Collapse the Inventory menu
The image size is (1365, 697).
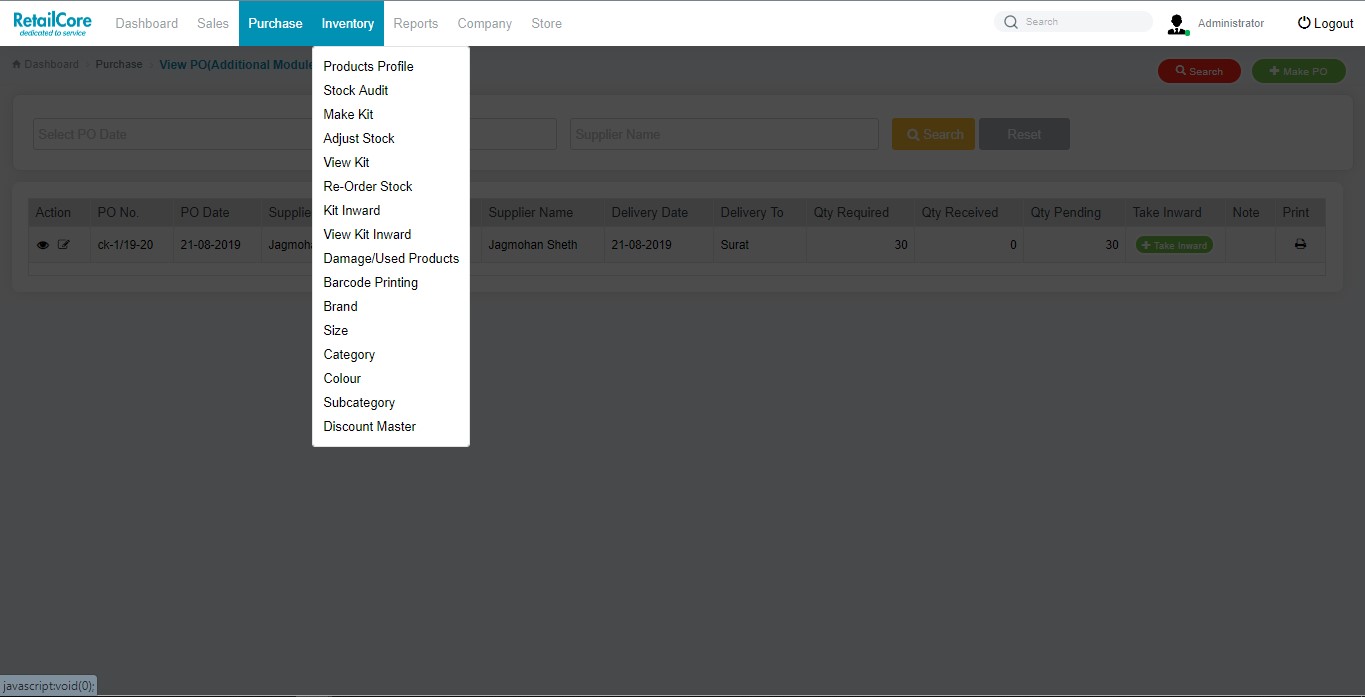pos(348,23)
